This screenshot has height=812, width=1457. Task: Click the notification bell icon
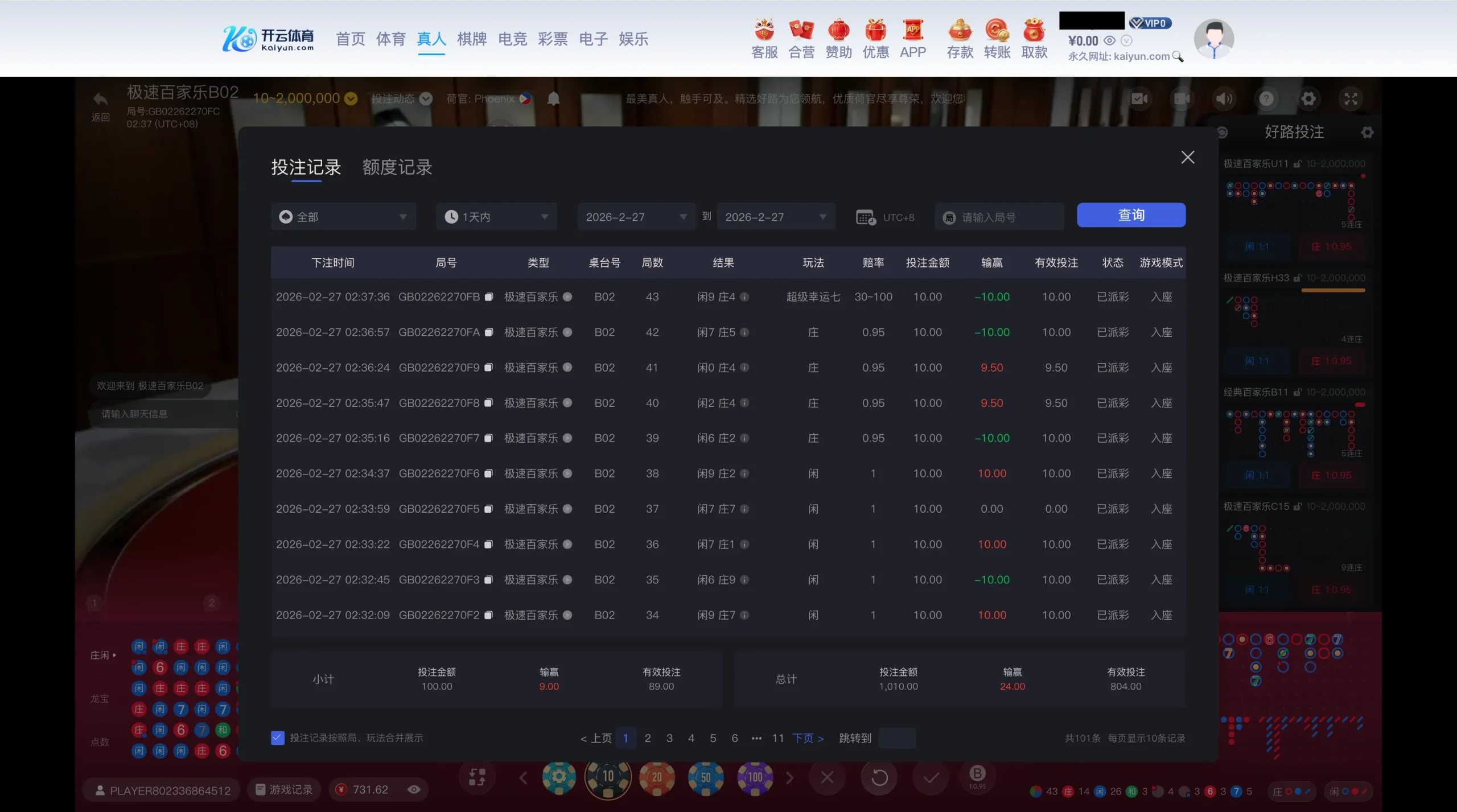(553, 99)
